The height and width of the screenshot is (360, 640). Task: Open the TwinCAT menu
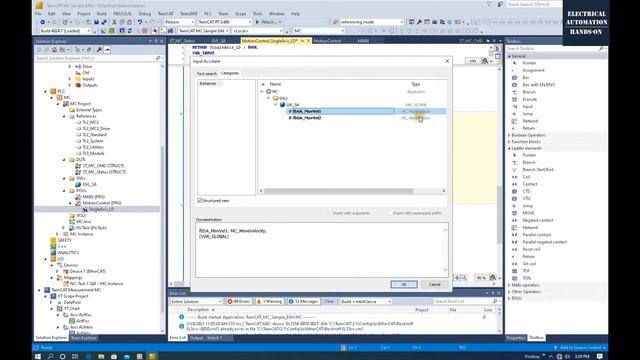coord(165,13)
